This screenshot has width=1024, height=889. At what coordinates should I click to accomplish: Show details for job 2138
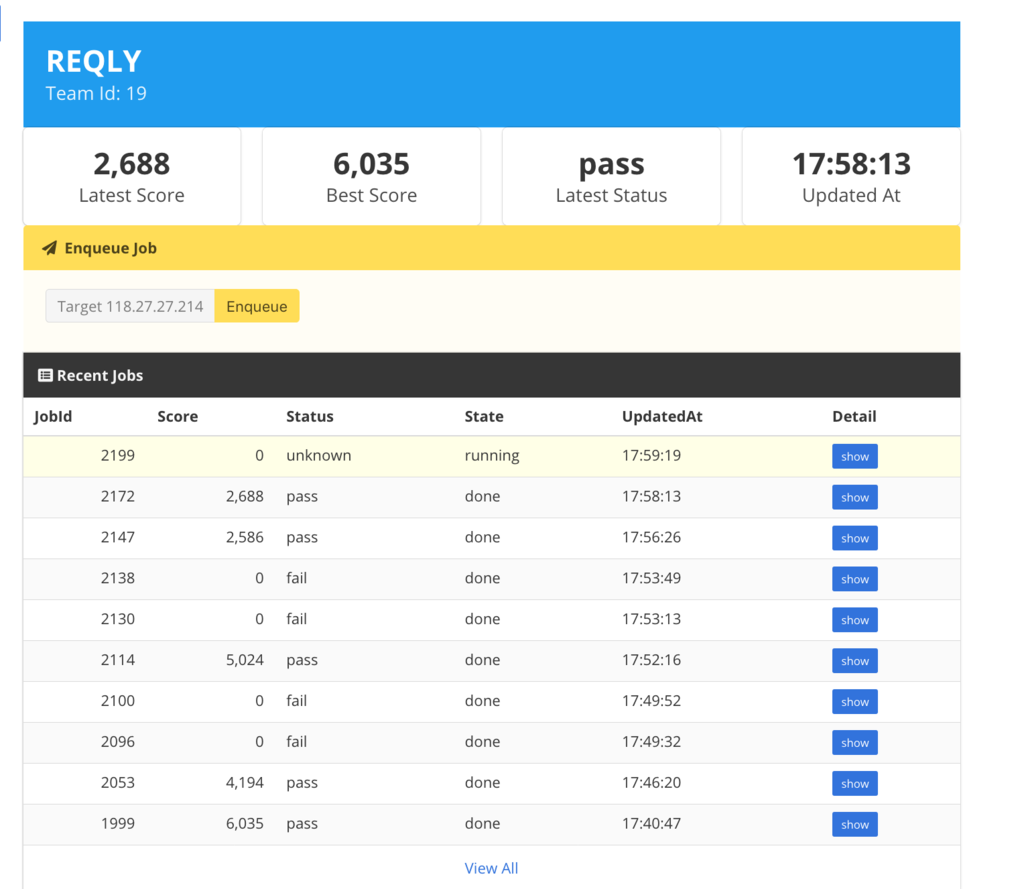(x=854, y=579)
